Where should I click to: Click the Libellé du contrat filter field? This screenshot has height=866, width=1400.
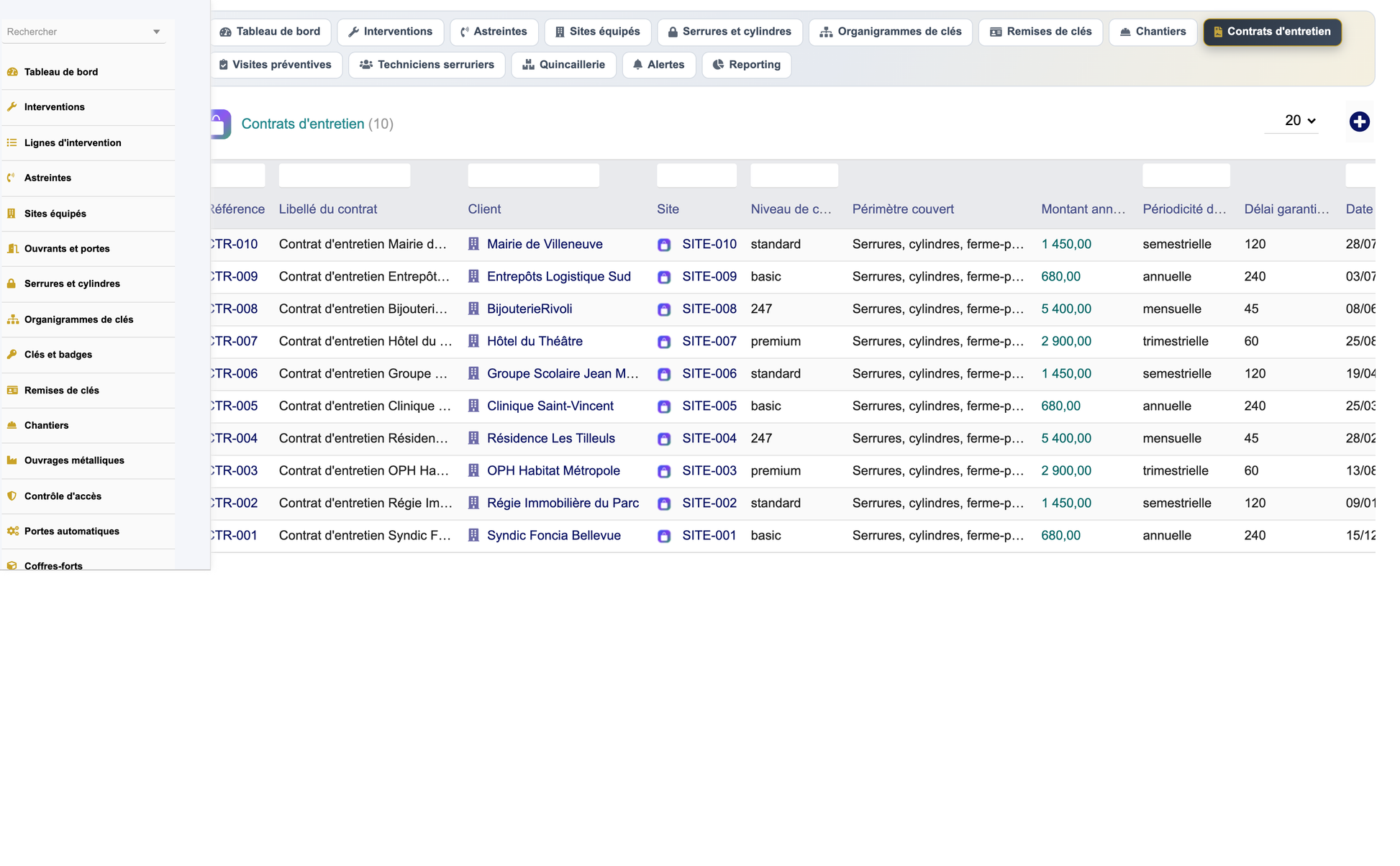[x=345, y=176]
